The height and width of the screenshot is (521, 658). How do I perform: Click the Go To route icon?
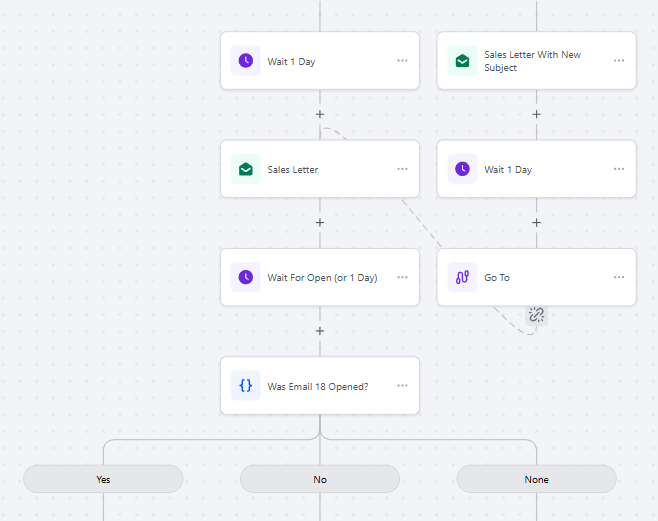click(462, 277)
